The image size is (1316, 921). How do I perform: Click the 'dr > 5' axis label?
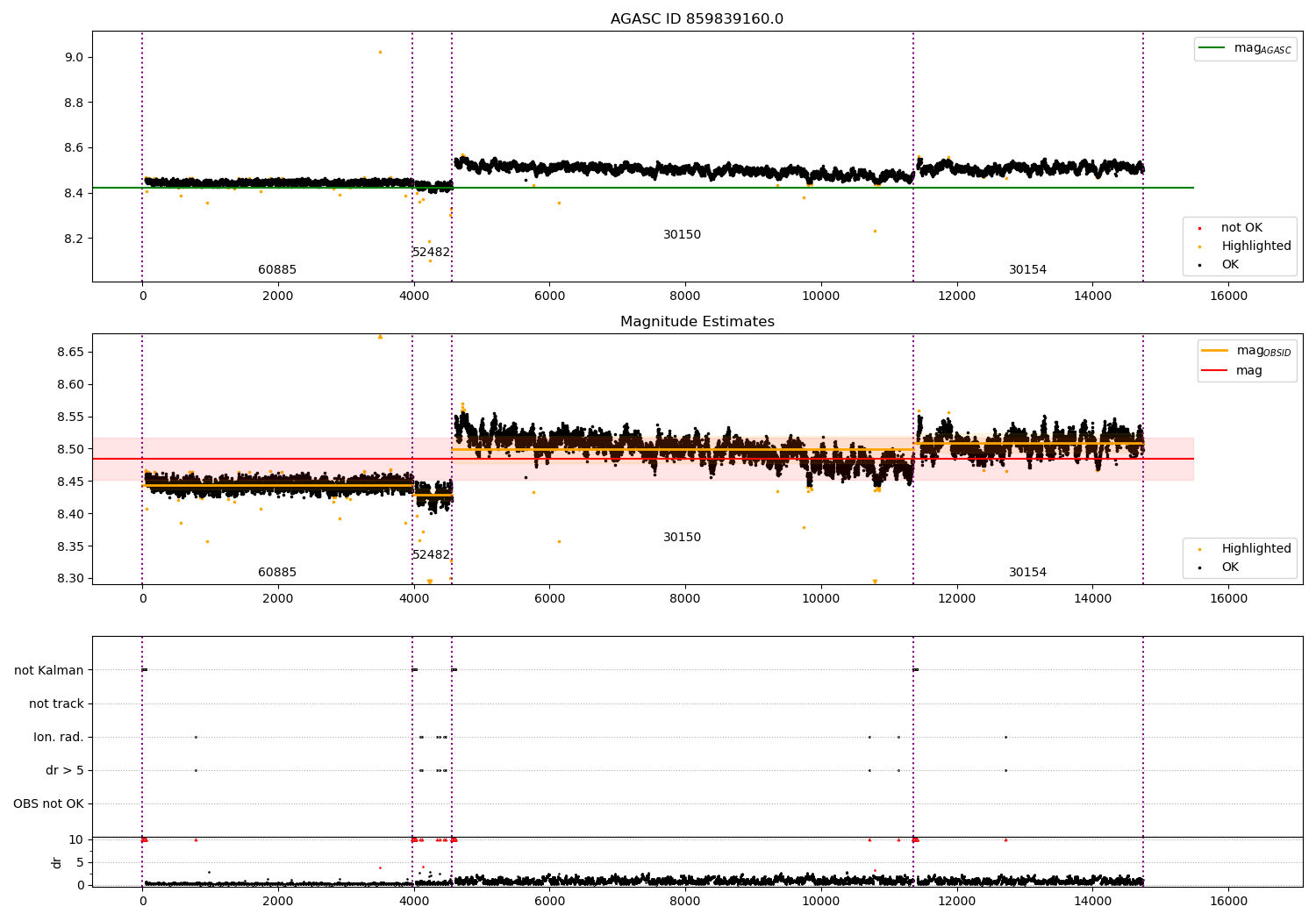point(65,770)
